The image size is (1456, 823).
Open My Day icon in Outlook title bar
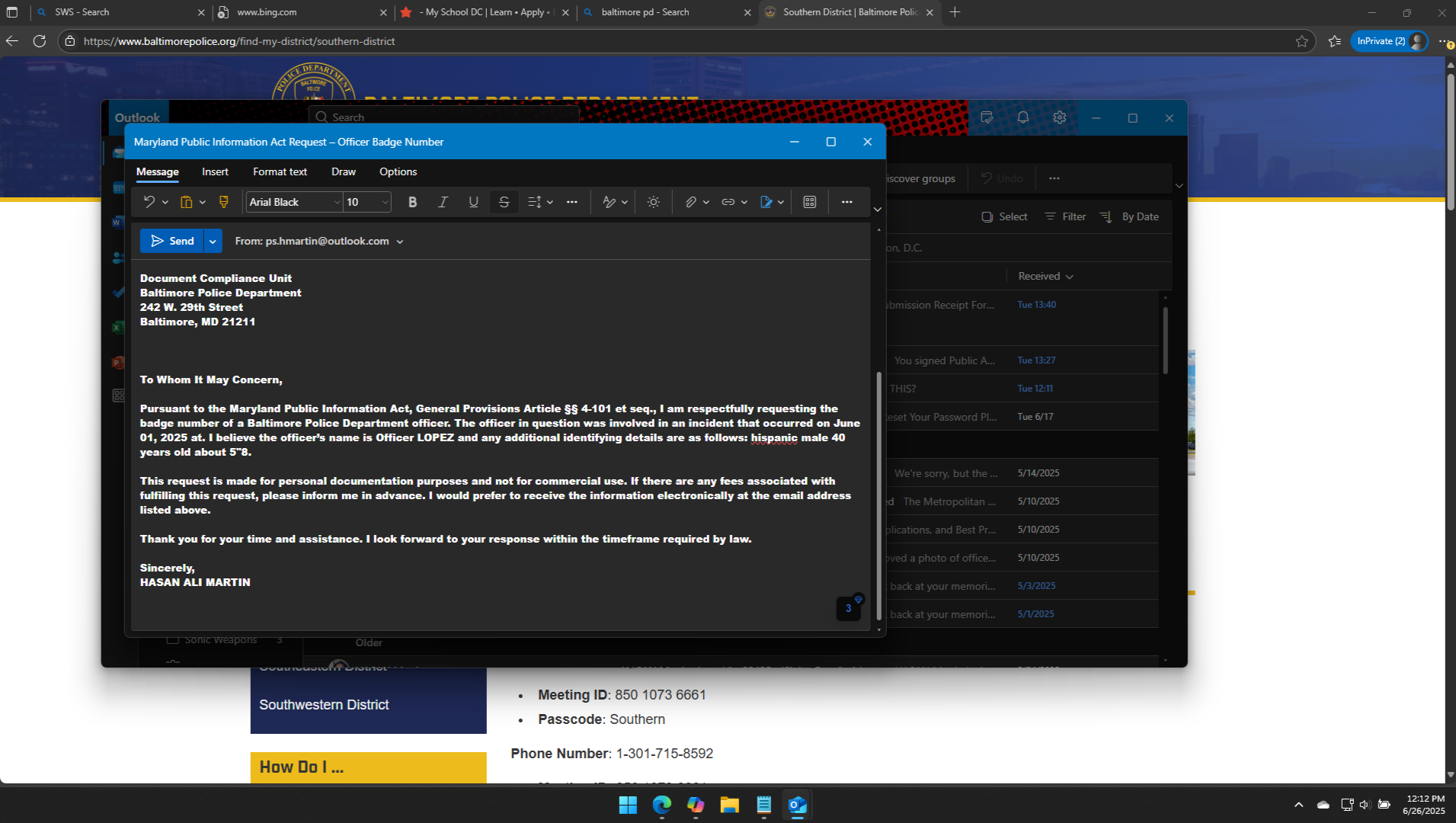pos(987,117)
